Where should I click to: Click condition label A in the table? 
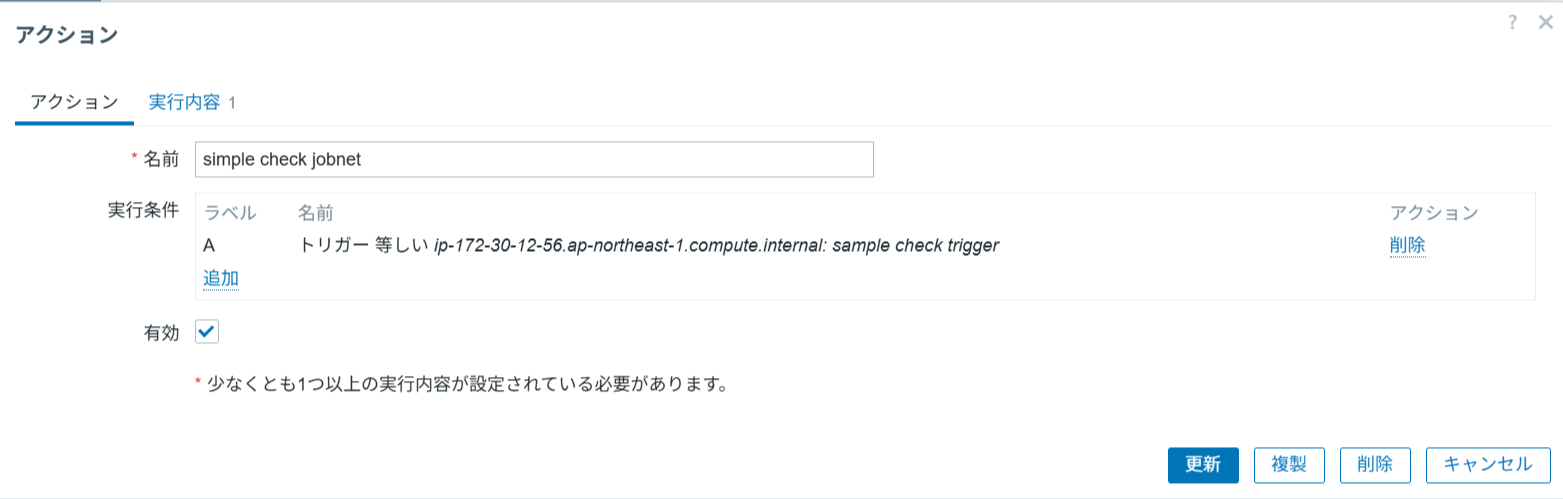tap(209, 245)
